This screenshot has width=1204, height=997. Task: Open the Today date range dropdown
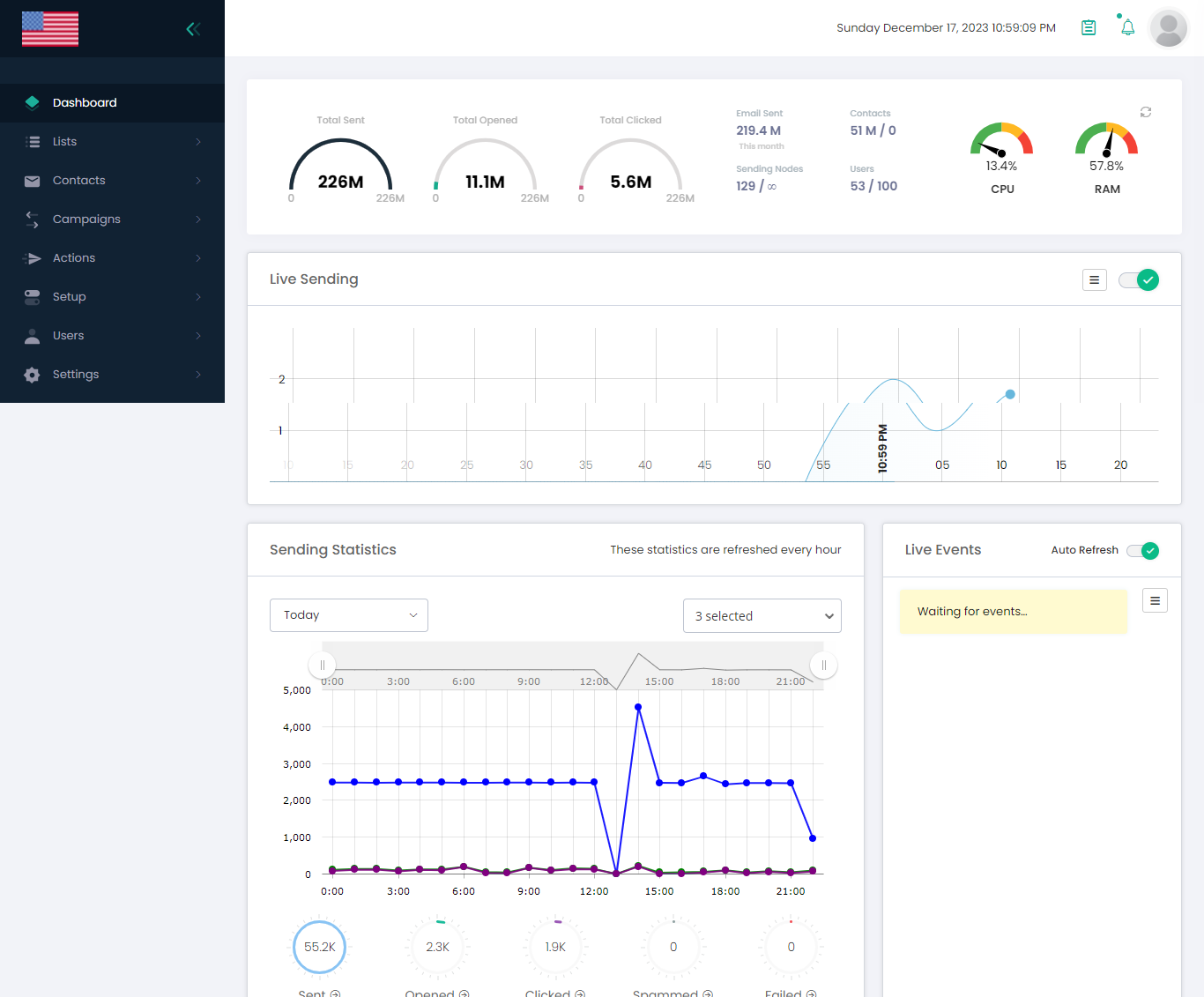tap(349, 615)
